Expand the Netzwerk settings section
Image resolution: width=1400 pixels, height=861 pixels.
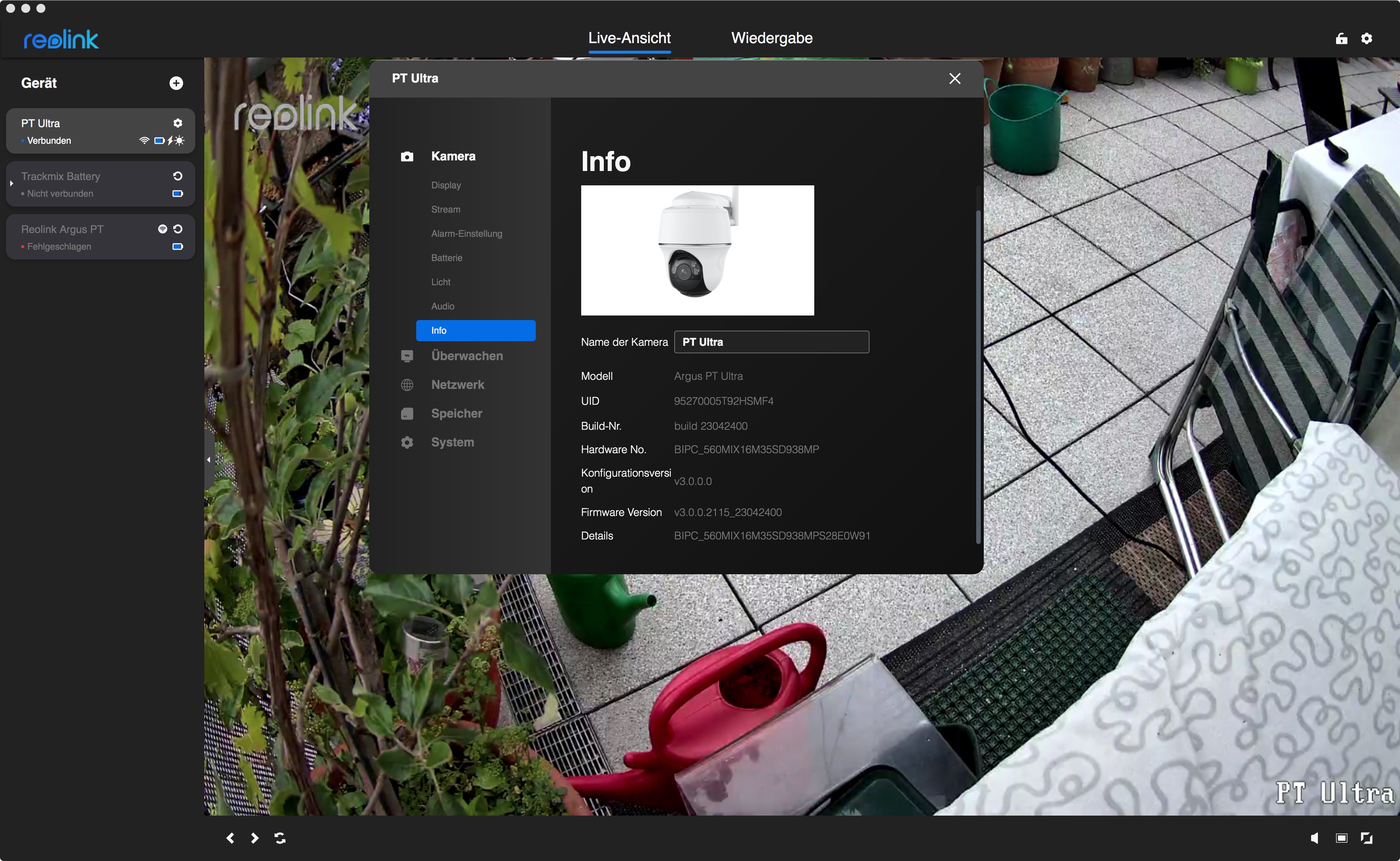(x=457, y=384)
